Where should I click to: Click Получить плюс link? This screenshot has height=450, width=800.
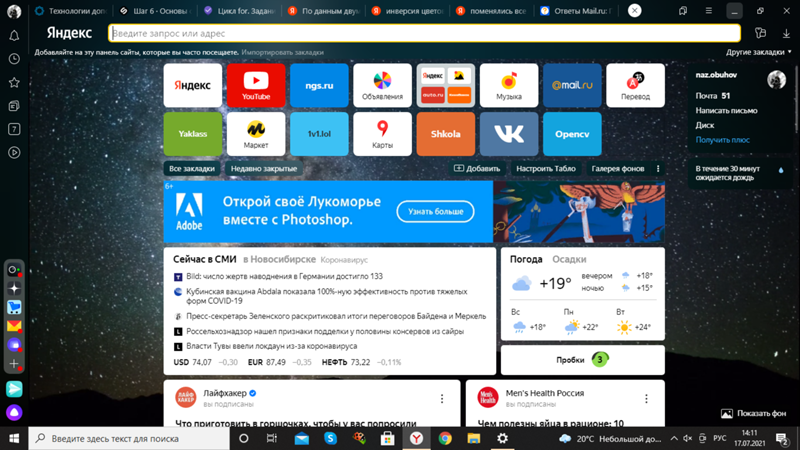point(722,140)
